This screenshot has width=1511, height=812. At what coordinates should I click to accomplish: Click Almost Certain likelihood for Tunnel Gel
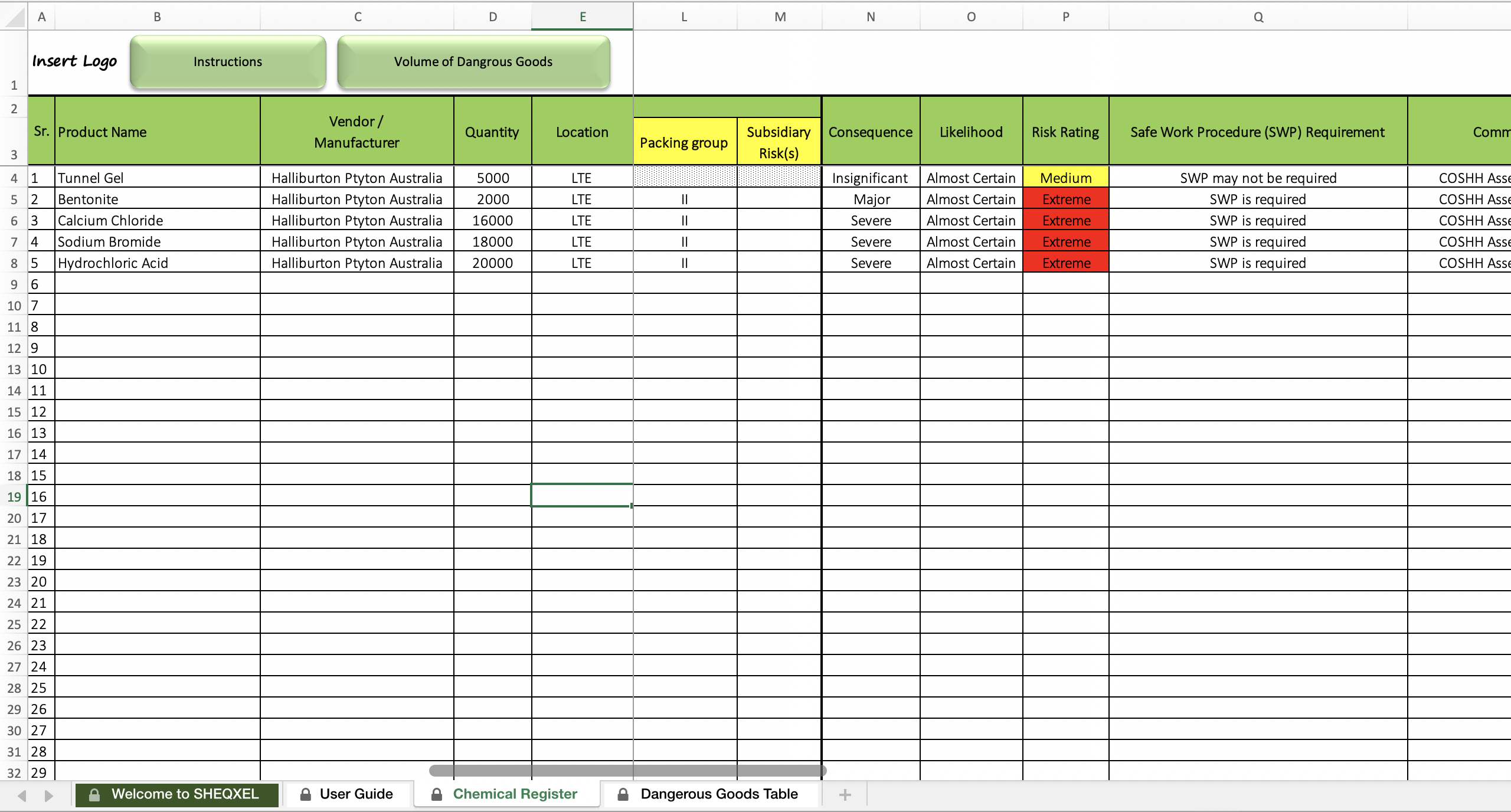[971, 178]
